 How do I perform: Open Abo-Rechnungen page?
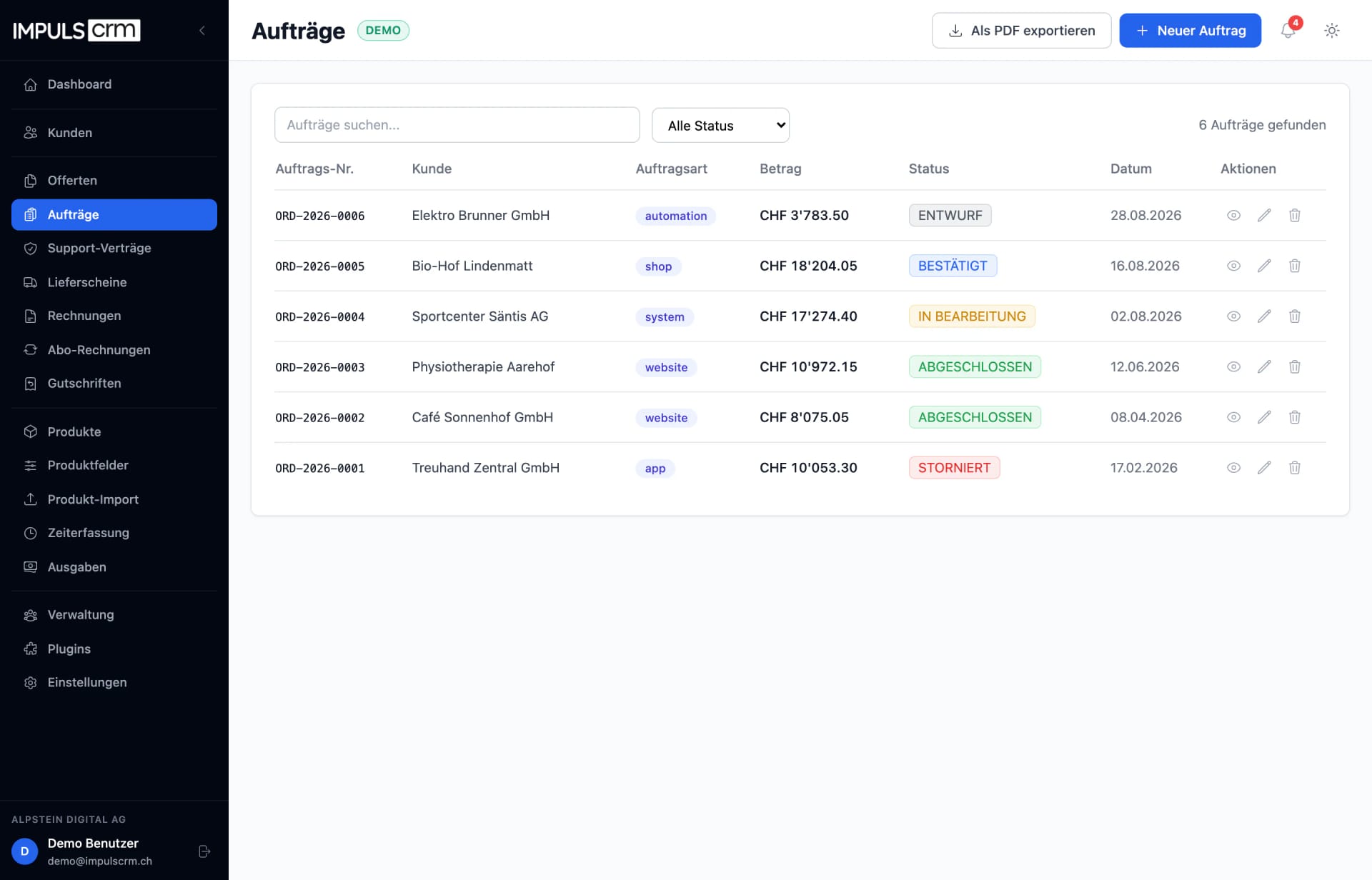point(114,350)
